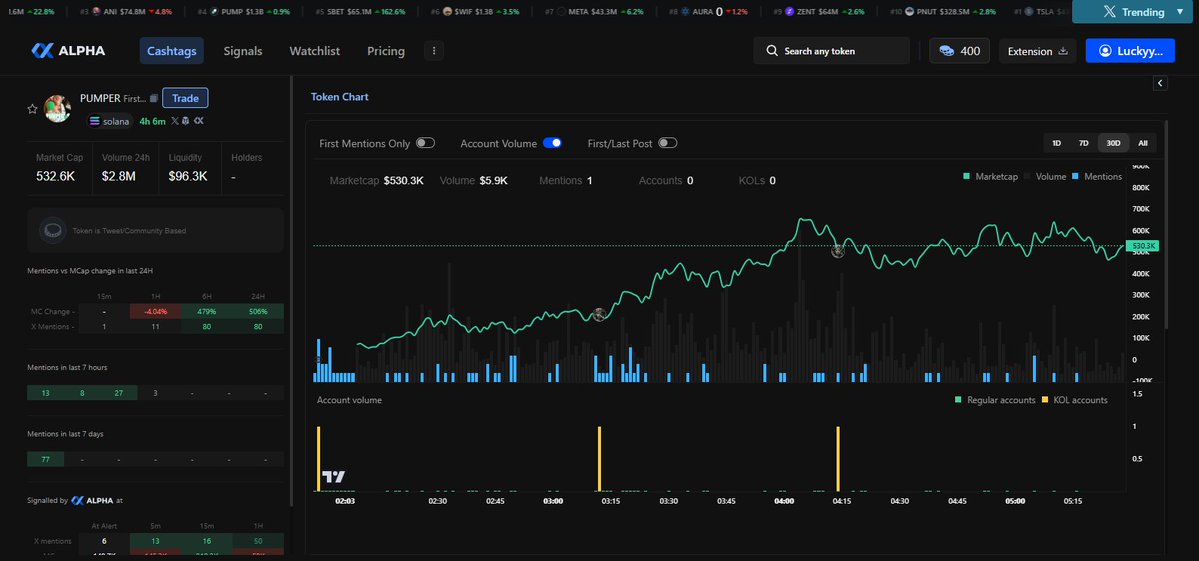This screenshot has height=561, width=1199.
Task: Select the 7D chart range
Action: [x=1084, y=143]
